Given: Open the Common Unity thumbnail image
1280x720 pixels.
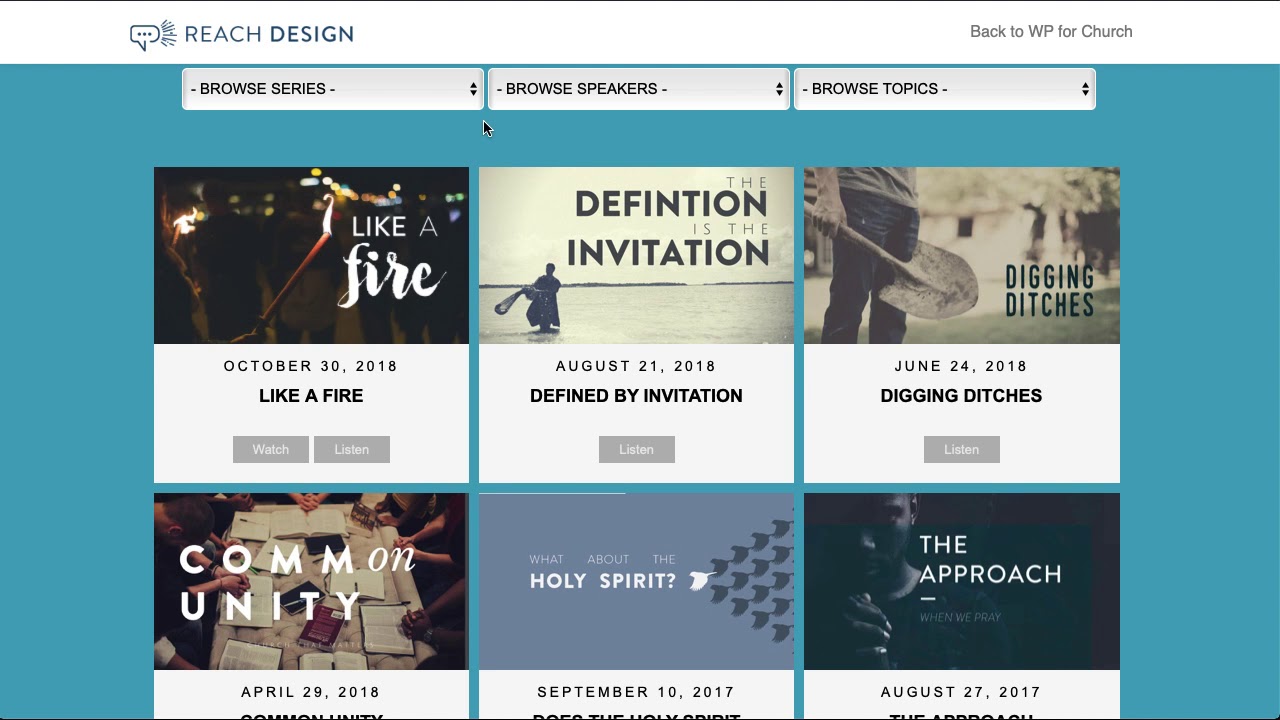Looking at the screenshot, I should pos(311,581).
